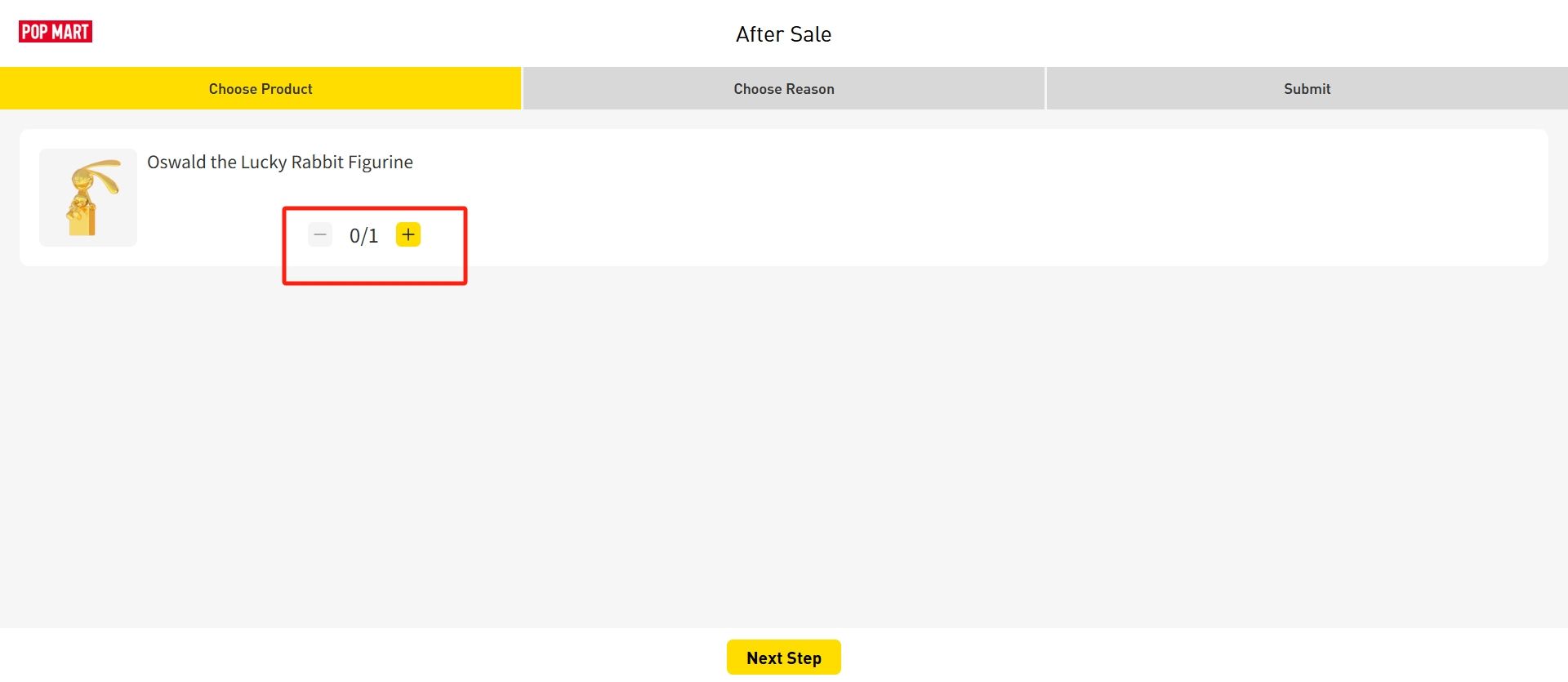Proceed using the yellow Next Step button

tap(784, 657)
